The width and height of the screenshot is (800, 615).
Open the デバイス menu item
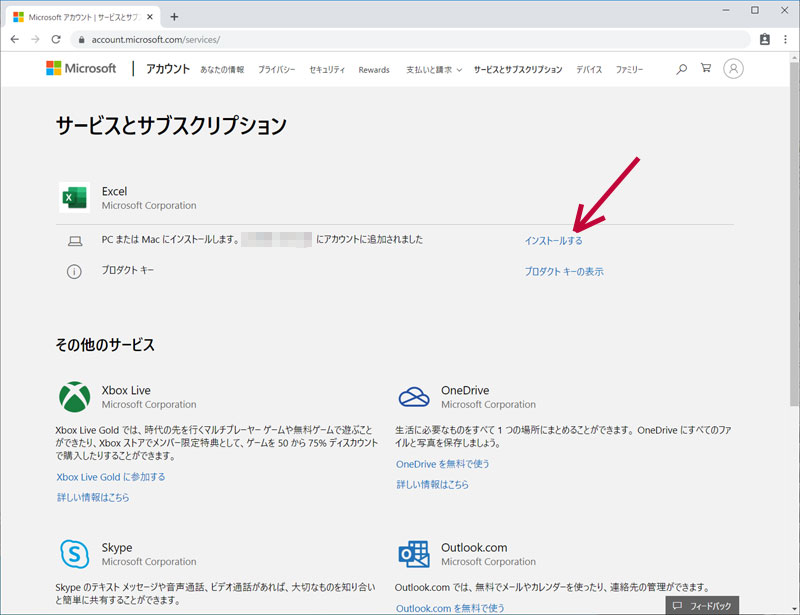(589, 70)
